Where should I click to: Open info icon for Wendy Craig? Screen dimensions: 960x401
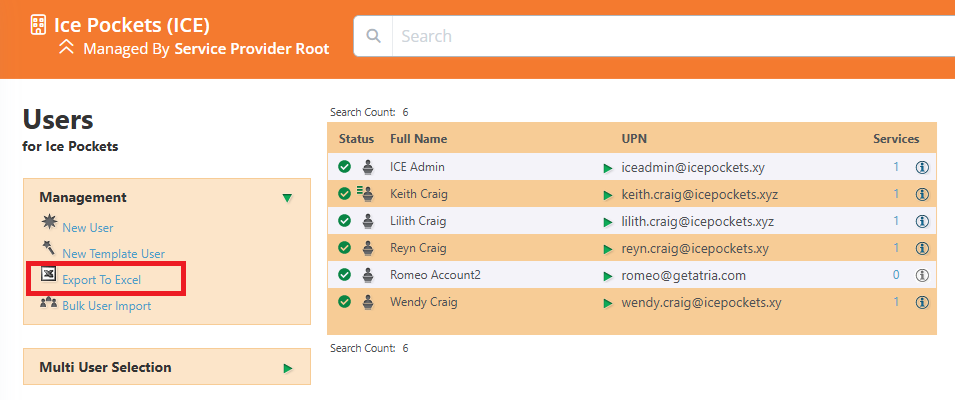pos(922,302)
